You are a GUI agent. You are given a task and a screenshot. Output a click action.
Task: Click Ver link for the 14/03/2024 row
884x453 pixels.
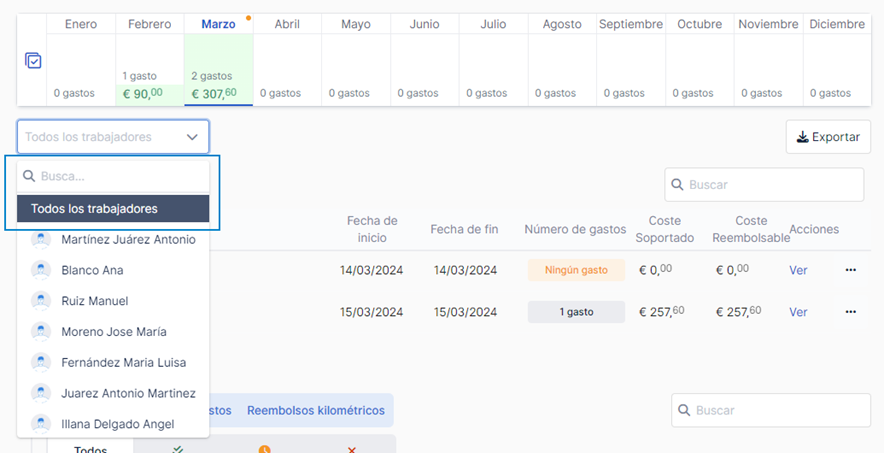[798, 270]
